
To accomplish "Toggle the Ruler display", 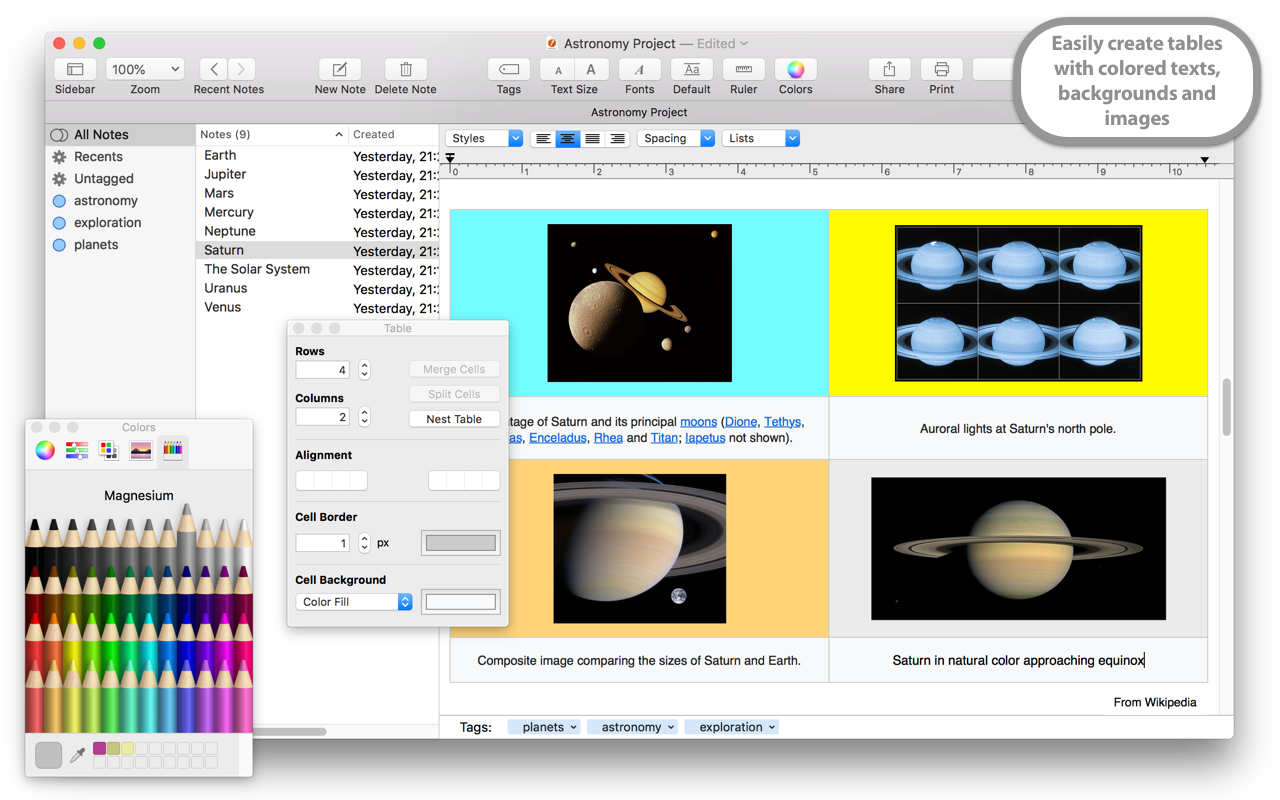I will (743, 71).
